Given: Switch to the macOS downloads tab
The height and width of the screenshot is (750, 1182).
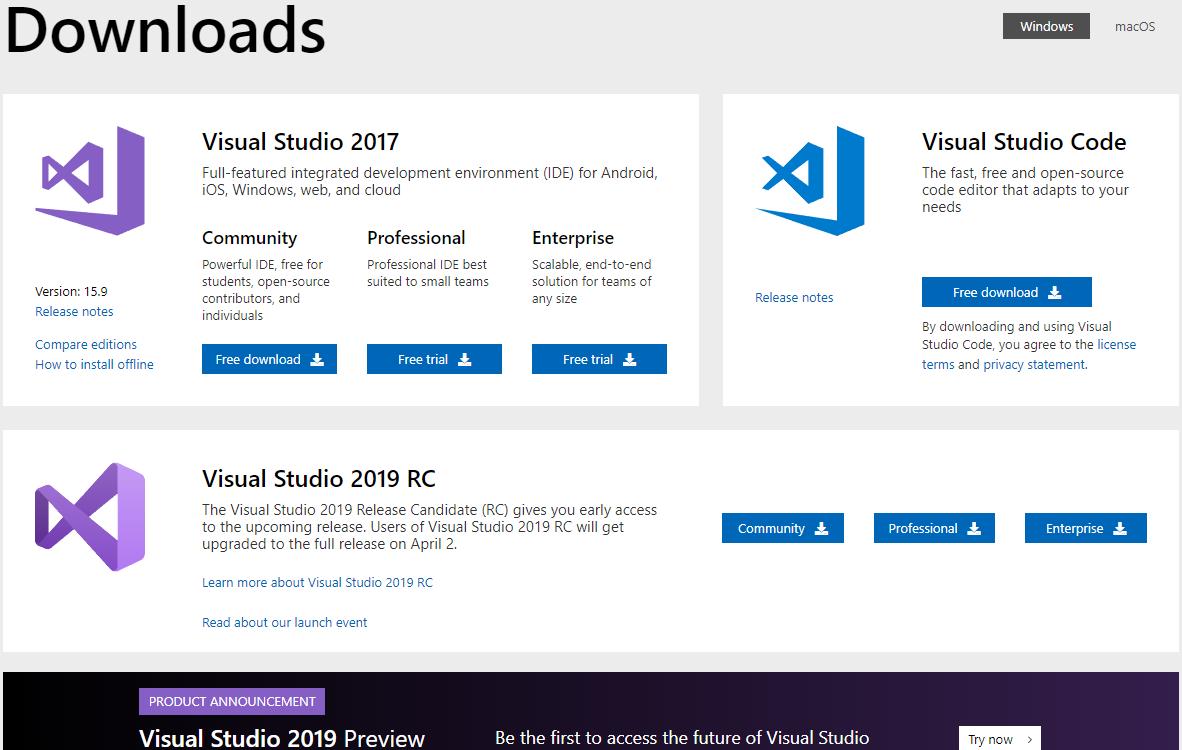Looking at the screenshot, I should [x=1135, y=27].
